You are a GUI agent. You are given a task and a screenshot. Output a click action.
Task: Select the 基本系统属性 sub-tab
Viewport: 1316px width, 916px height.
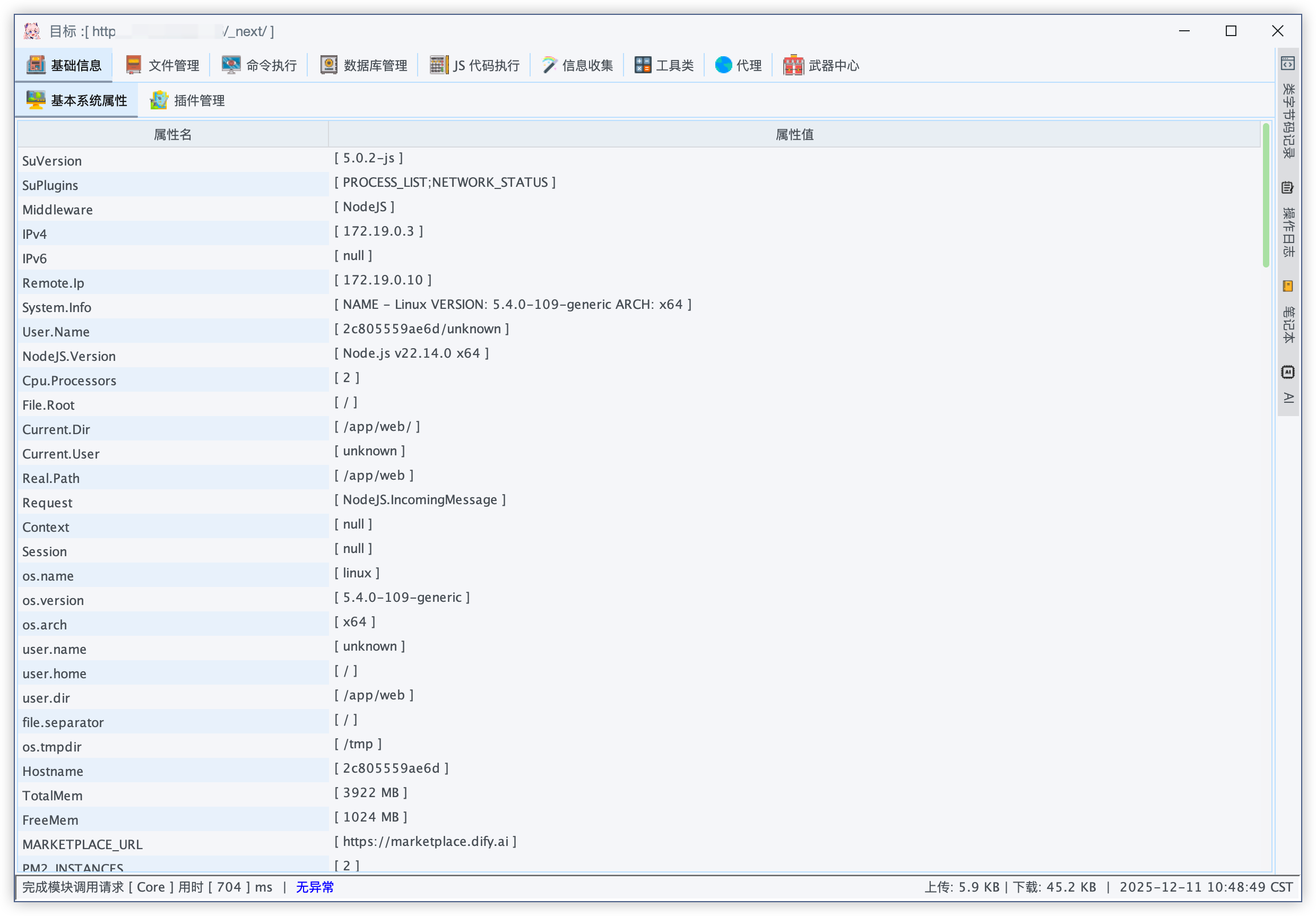point(77,100)
